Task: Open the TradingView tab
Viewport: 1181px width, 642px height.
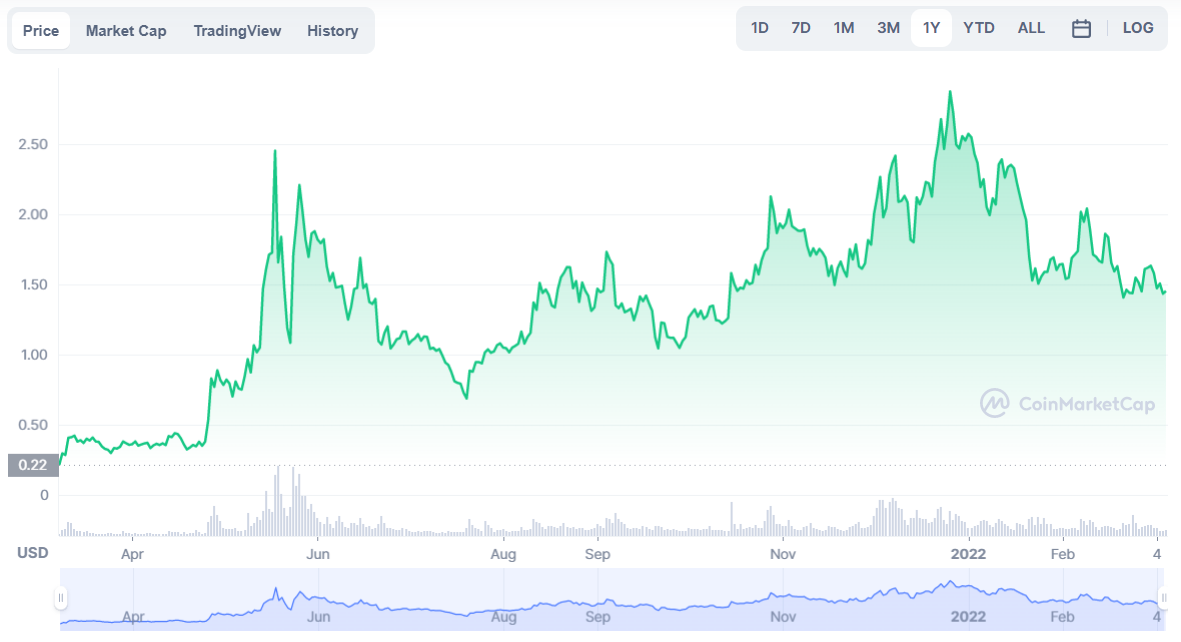Action: 237,31
